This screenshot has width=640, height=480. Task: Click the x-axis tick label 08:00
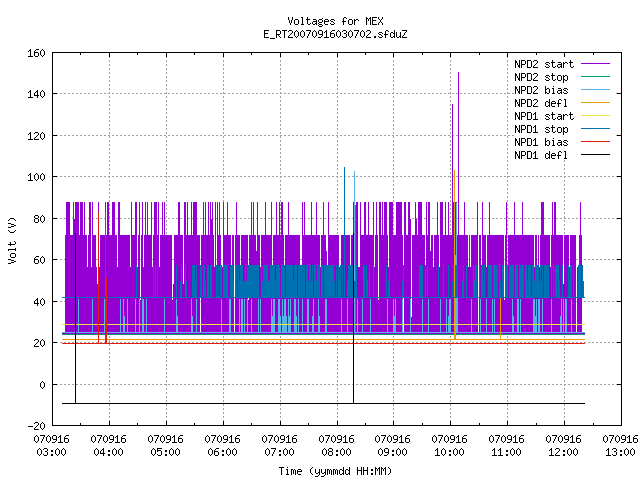tap(336, 452)
